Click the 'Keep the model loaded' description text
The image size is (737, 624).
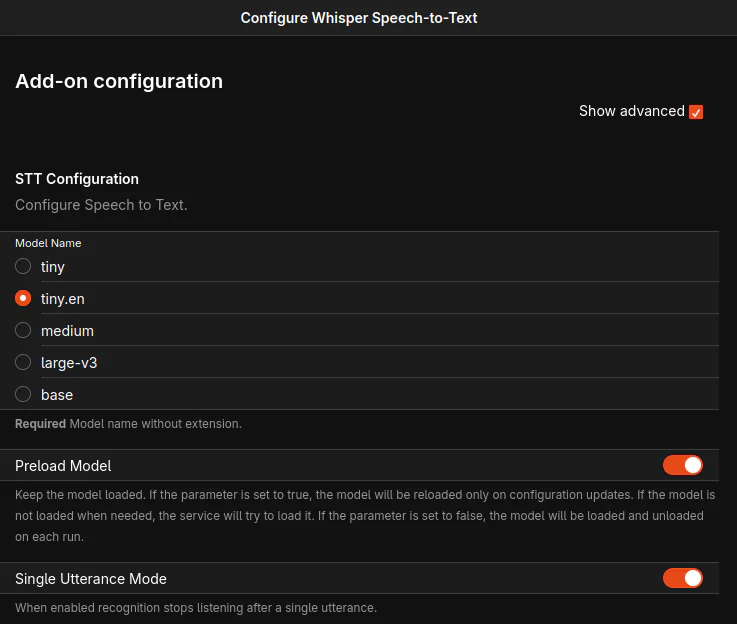365,515
